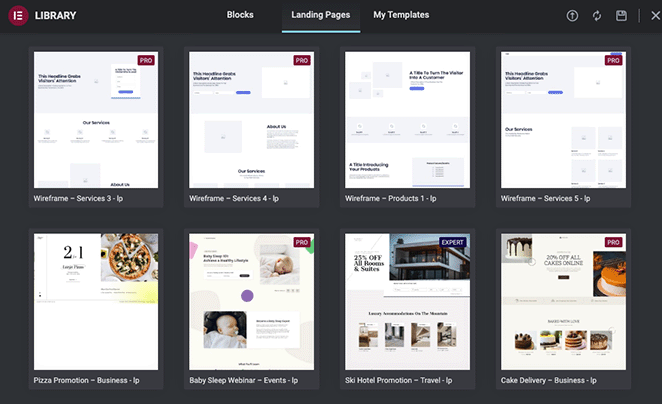Open Wireframe – Services 5 template thumbnail
Screen dimensions: 662x404
tap(563, 120)
